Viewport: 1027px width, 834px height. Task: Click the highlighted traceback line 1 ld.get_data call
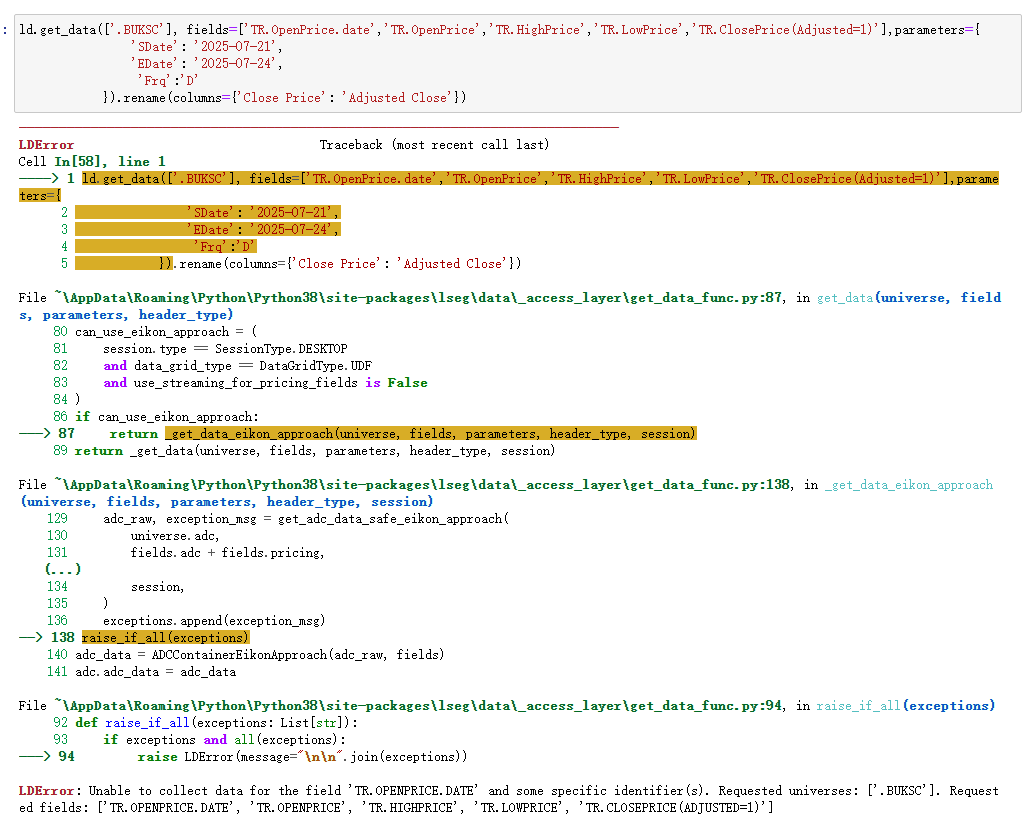point(540,180)
